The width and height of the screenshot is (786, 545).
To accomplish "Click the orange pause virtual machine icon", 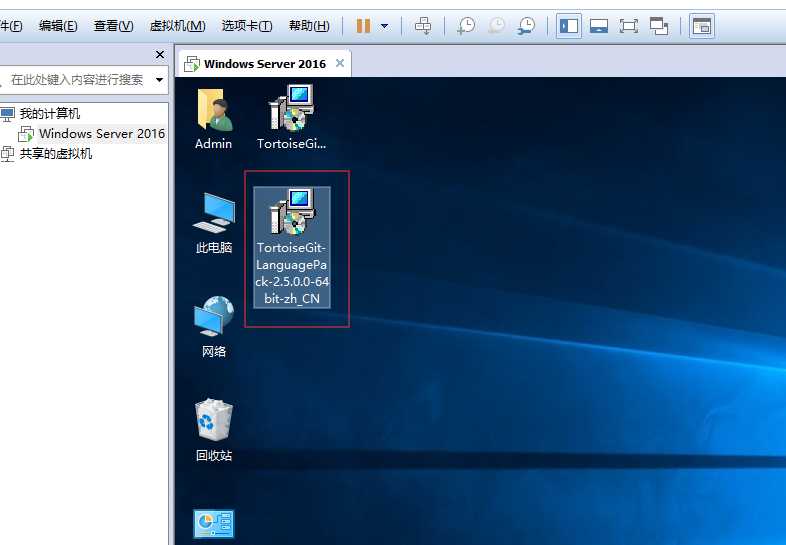I will coord(363,26).
